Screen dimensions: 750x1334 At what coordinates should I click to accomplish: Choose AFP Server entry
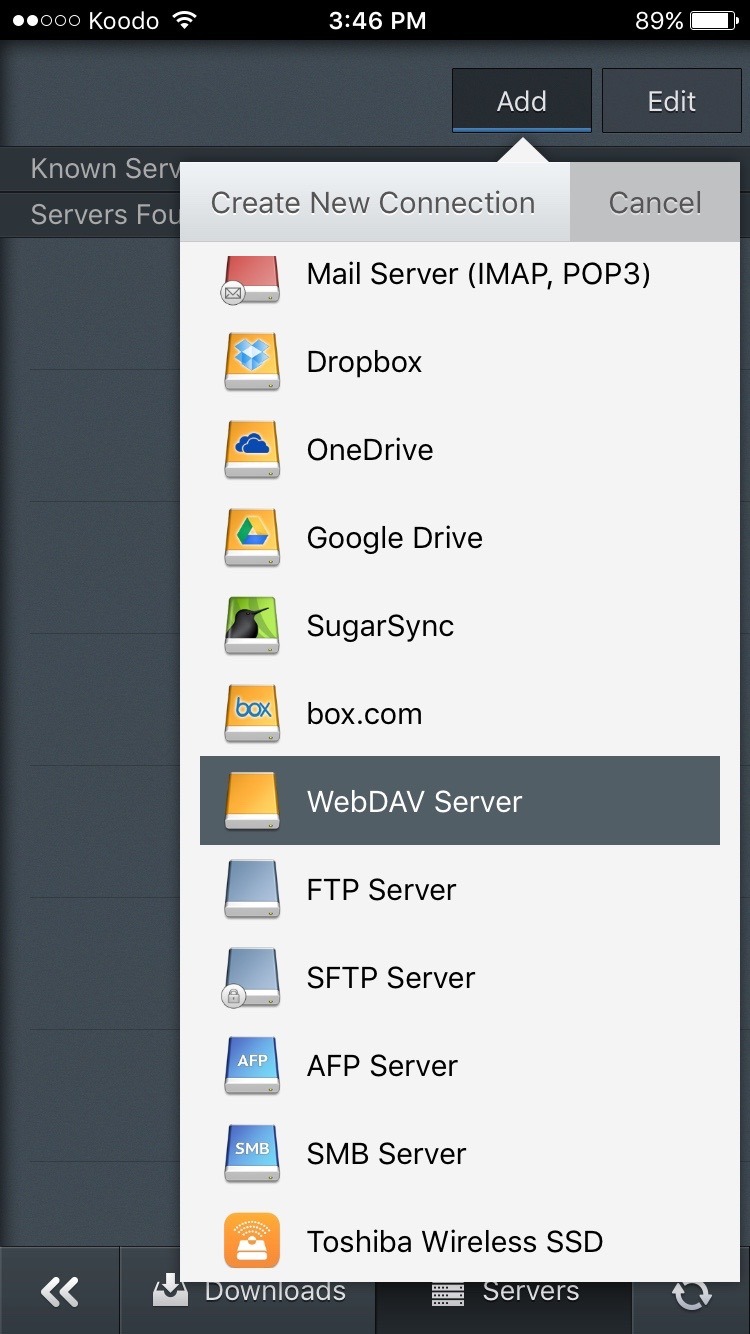460,1066
